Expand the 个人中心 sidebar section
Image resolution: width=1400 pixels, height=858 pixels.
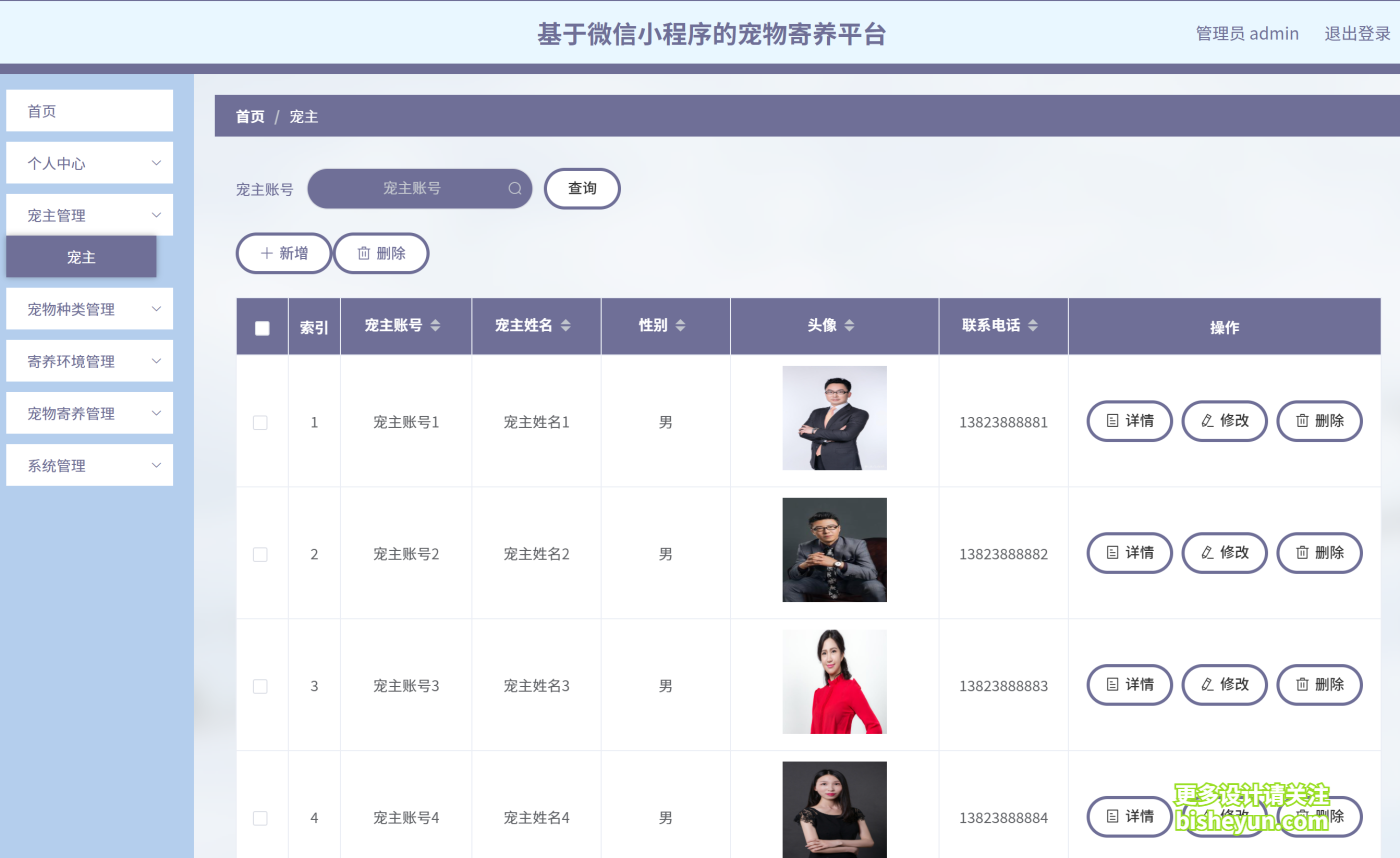pos(89,162)
